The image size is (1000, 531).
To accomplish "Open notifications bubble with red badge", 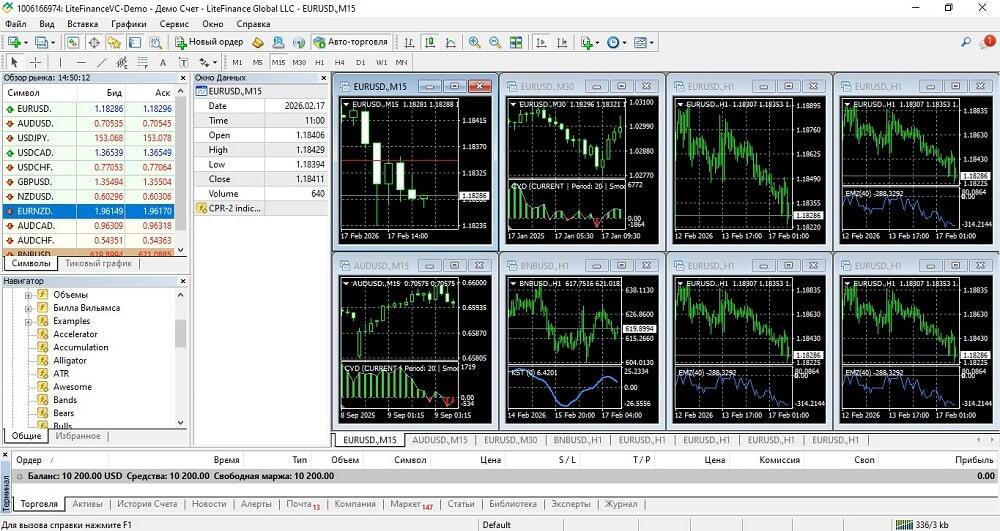I will click(987, 42).
